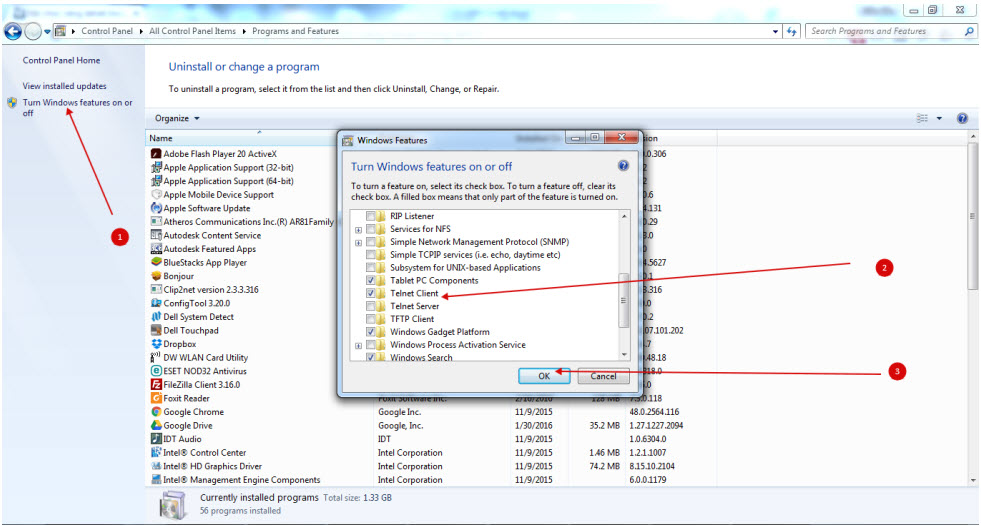
Task: Open the View installed updates link
Action: (x=64, y=86)
